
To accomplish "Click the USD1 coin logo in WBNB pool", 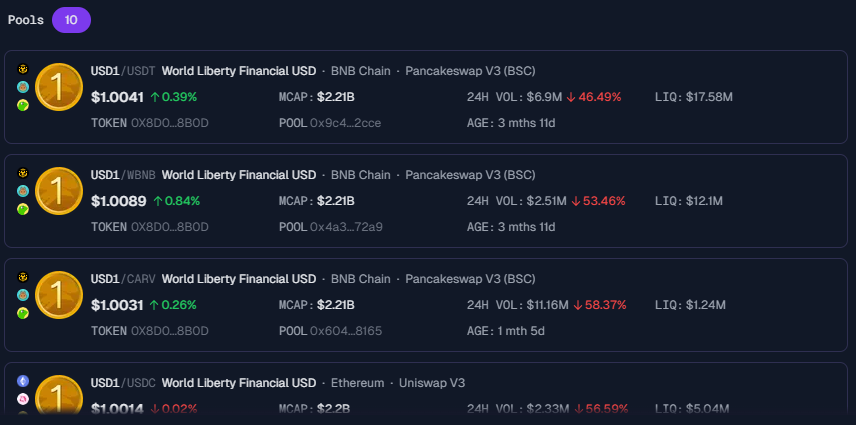I will (59, 191).
